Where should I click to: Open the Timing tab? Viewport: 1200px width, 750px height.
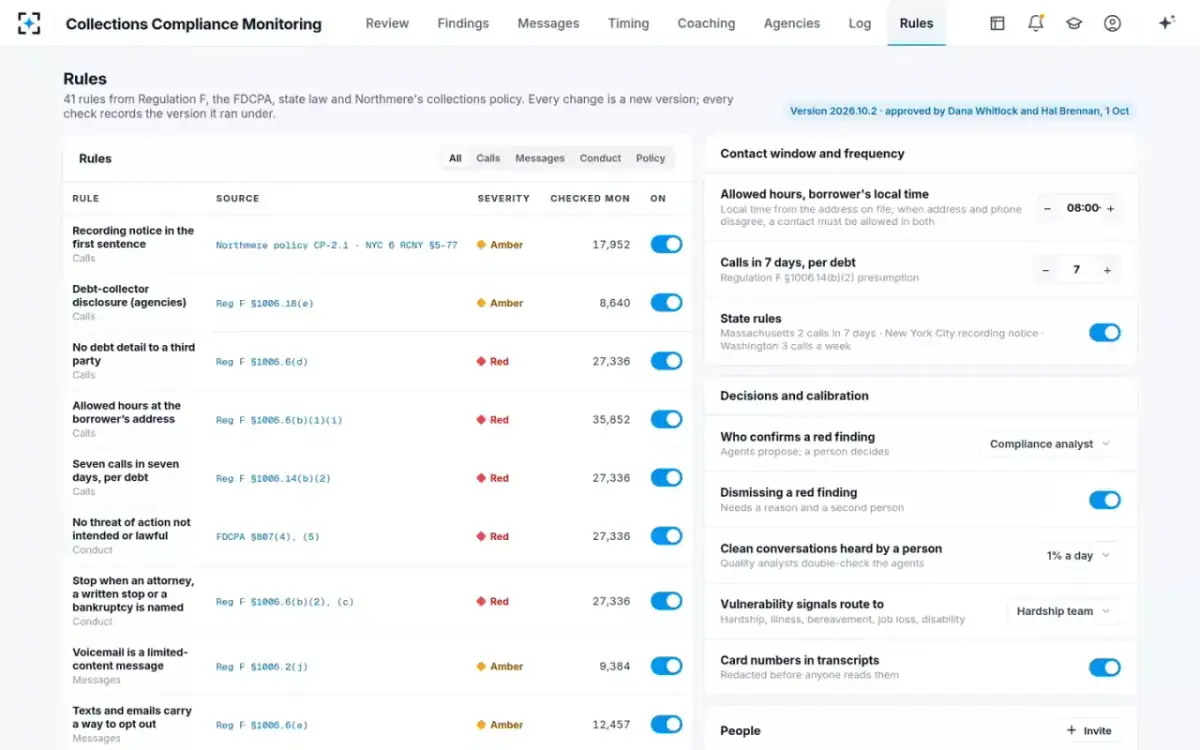click(628, 23)
